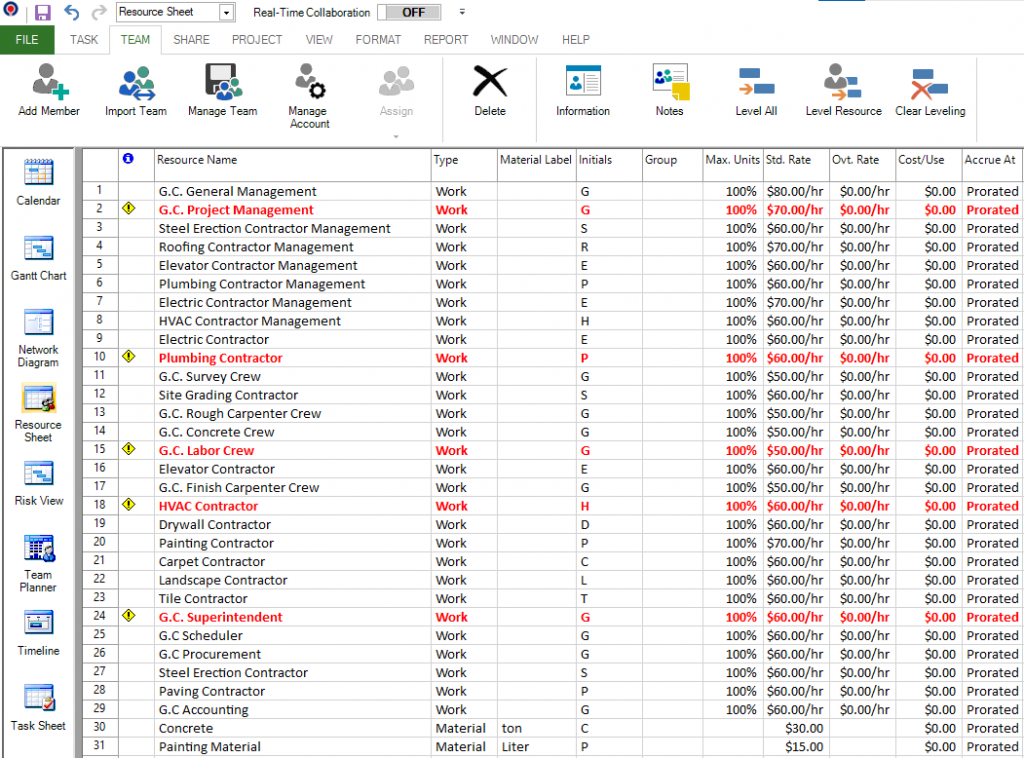Image resolution: width=1024 pixels, height=758 pixels.
Task: Switch to the Risk View
Action: point(38,480)
